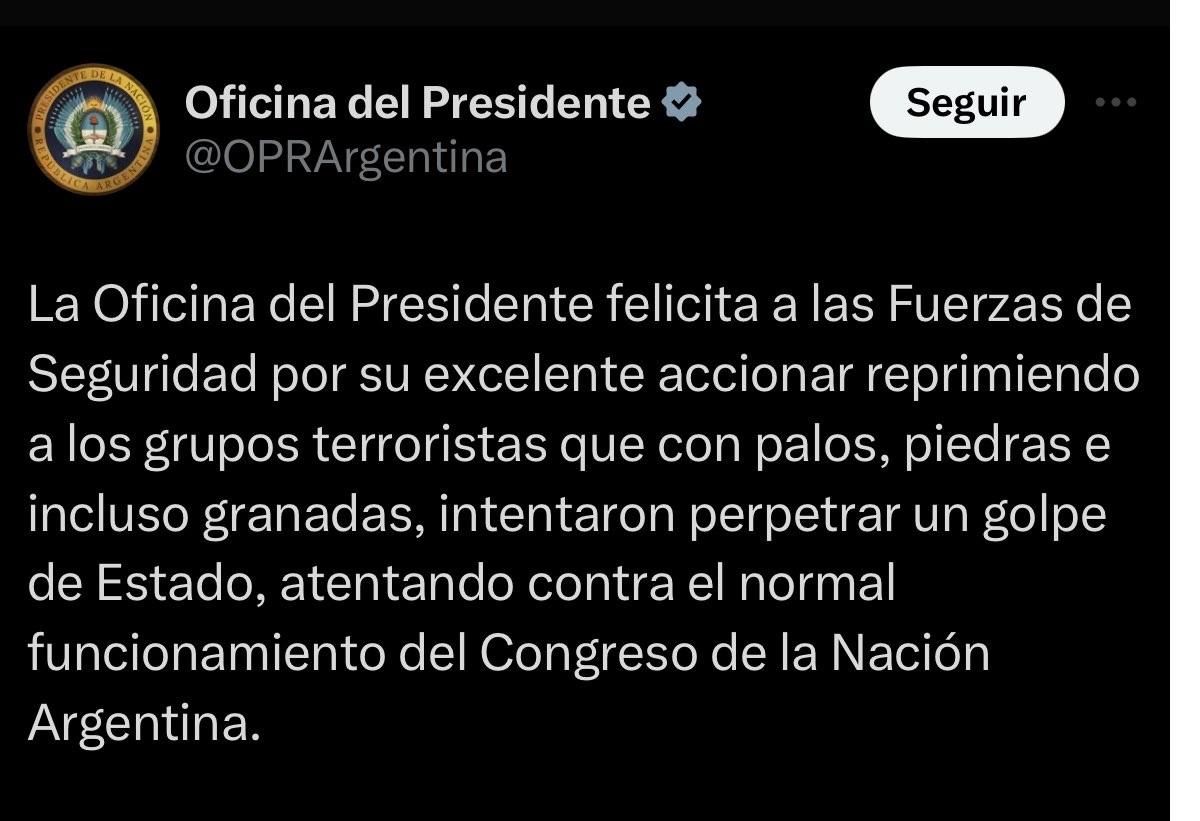Click the words "Fuerzas de" in tweet
This screenshot has width=1200, height=821.
(x=1010, y=306)
